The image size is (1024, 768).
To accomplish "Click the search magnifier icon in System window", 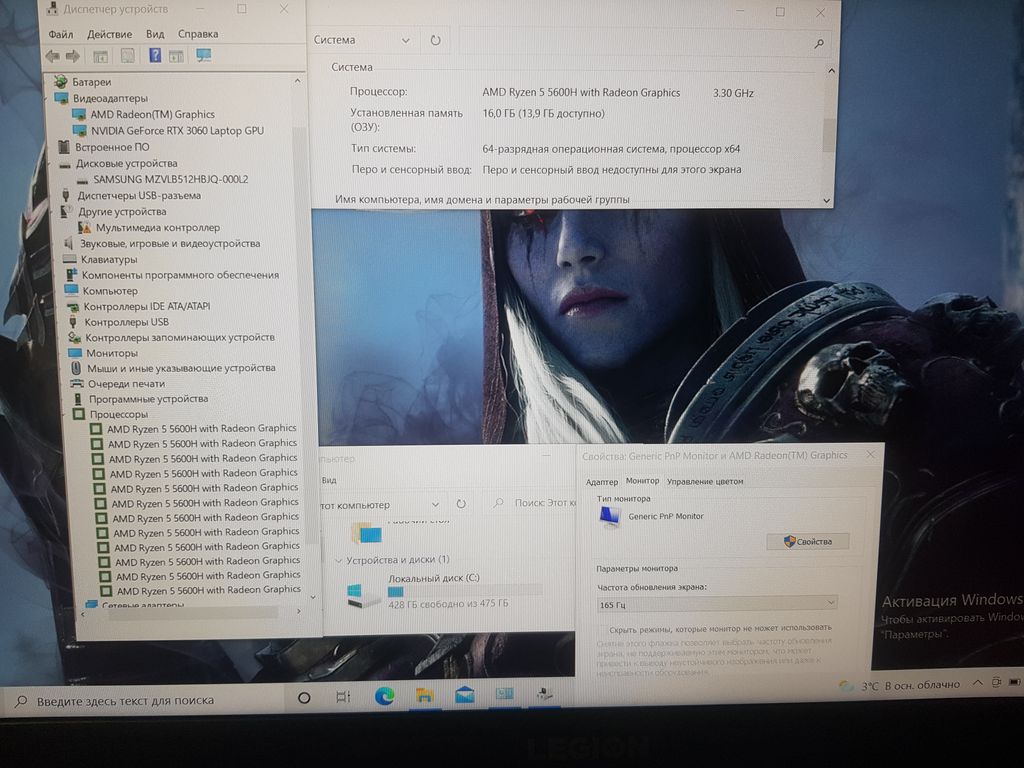I will [x=818, y=44].
